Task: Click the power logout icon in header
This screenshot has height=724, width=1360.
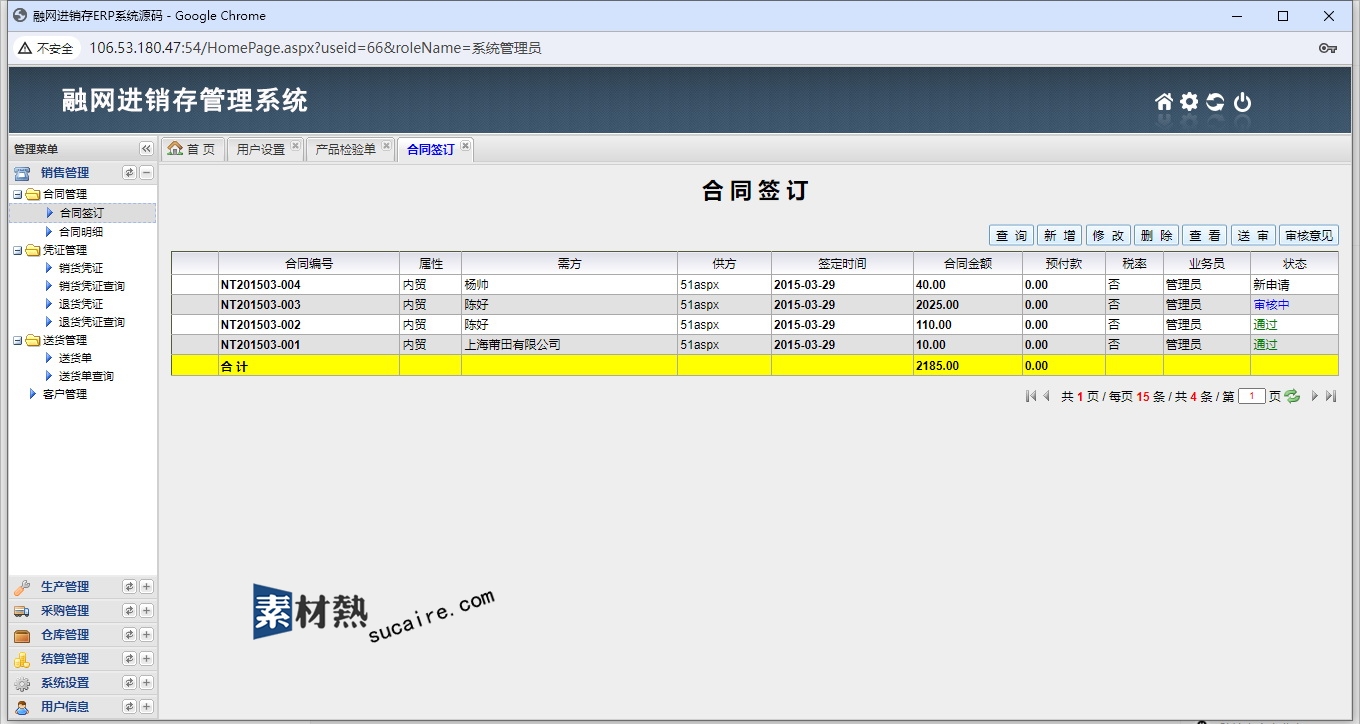Action: pyautogui.click(x=1242, y=102)
